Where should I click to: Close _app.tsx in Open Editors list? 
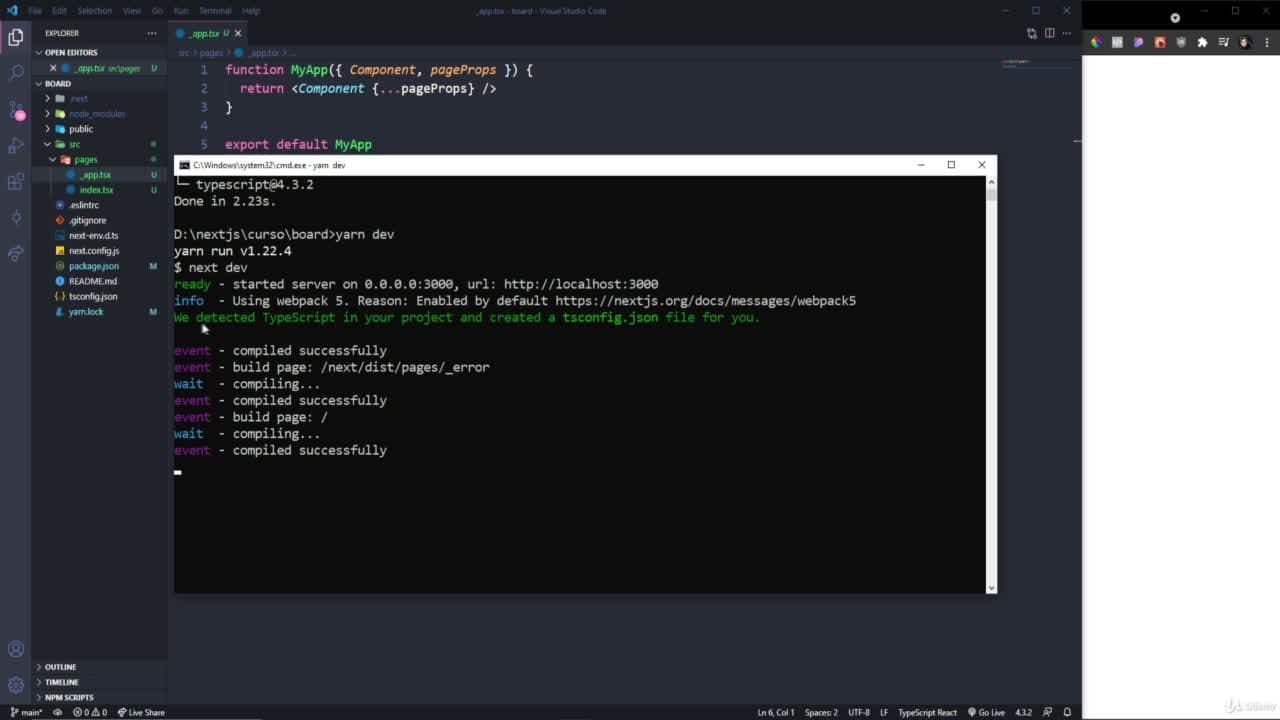(x=54, y=68)
